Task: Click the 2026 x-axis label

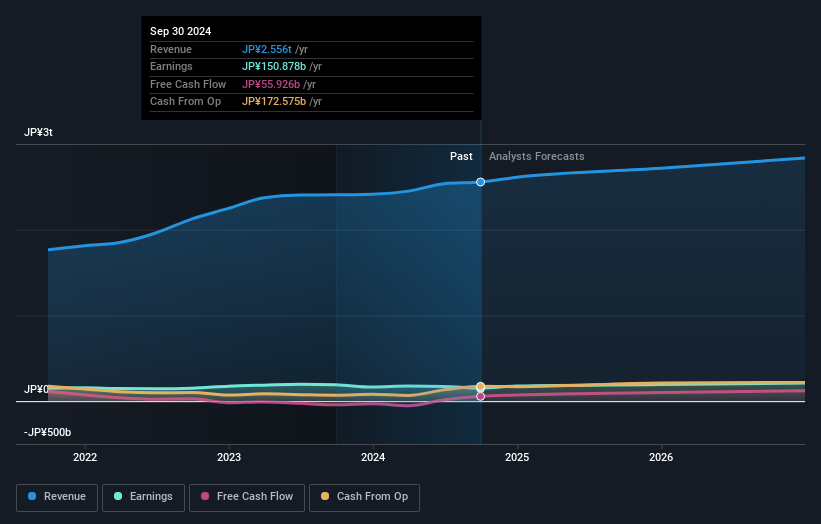Action: (661, 458)
